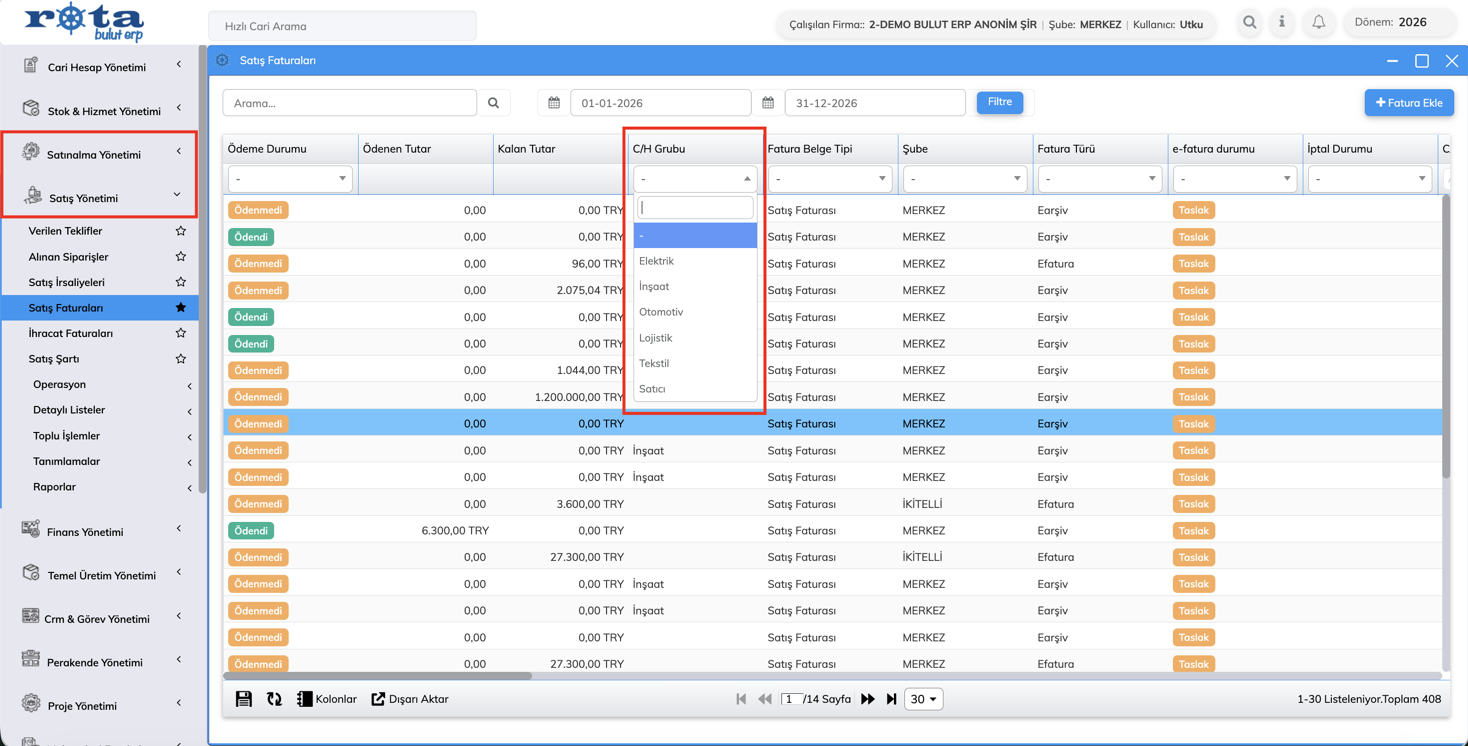Open the Kolonlar column chooser
This screenshot has height=746, width=1468.
(327, 699)
